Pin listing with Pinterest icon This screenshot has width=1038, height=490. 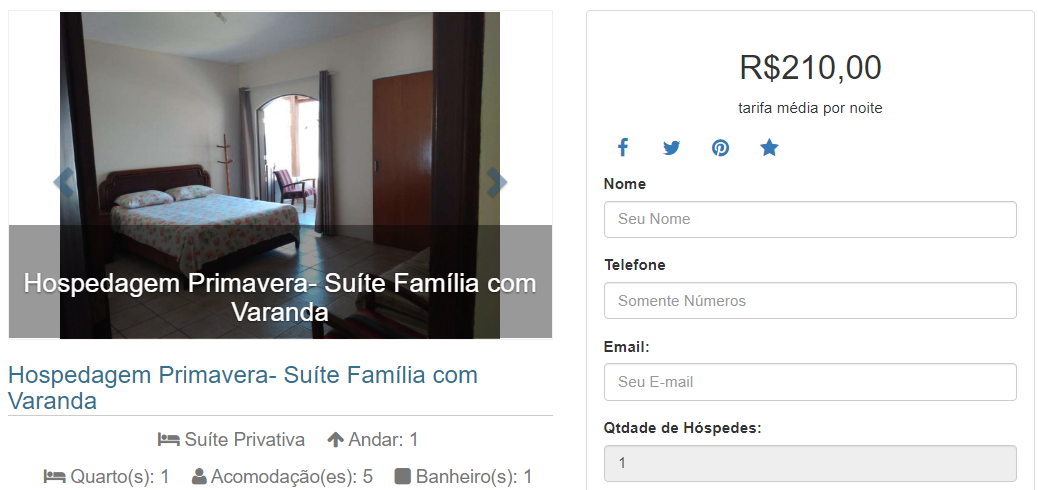coord(720,148)
